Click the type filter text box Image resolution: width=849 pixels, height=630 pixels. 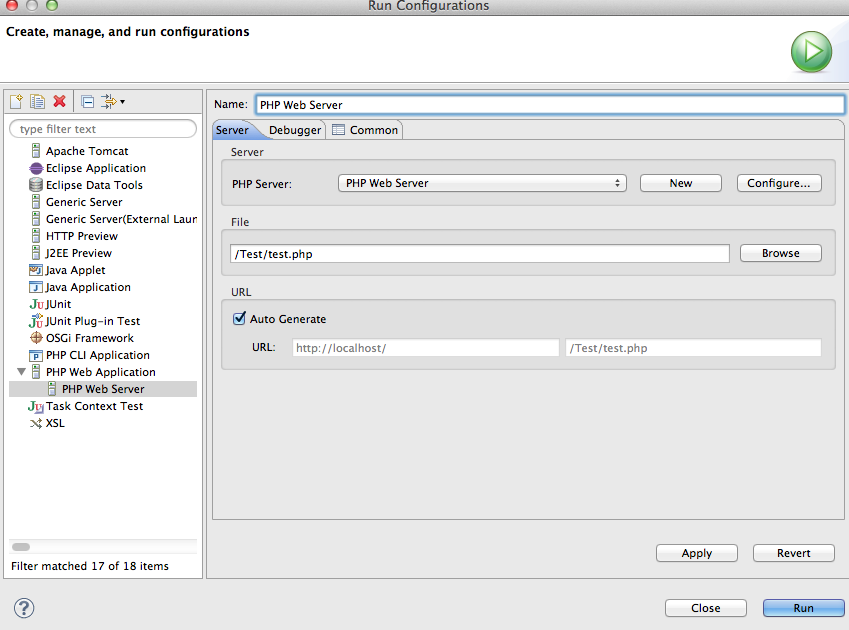pyautogui.click(x=103, y=129)
